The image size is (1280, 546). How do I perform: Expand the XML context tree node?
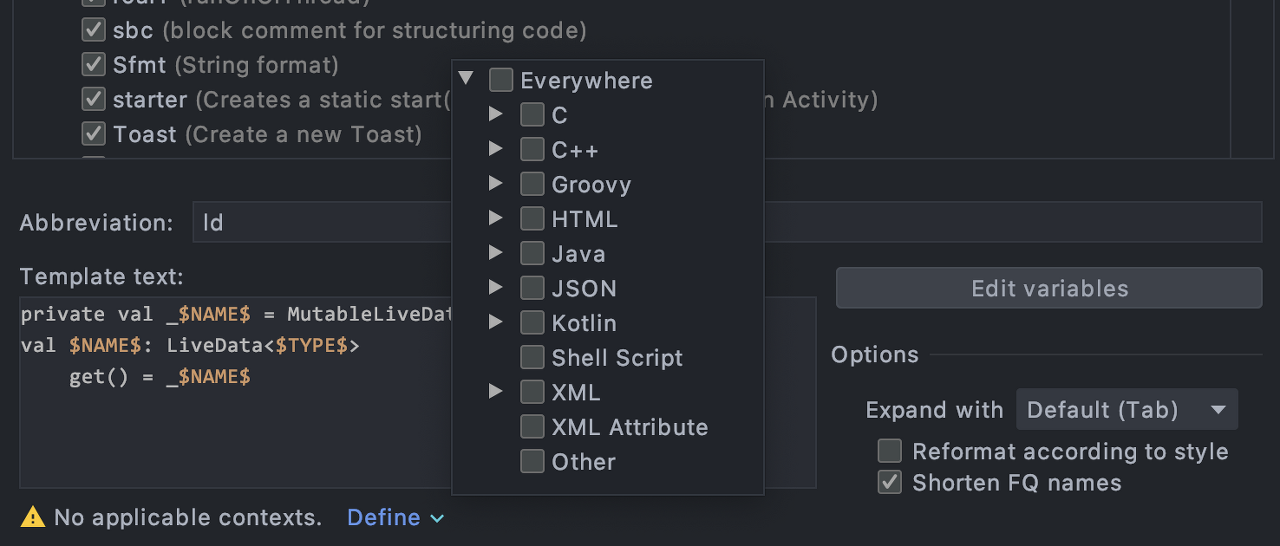click(496, 391)
